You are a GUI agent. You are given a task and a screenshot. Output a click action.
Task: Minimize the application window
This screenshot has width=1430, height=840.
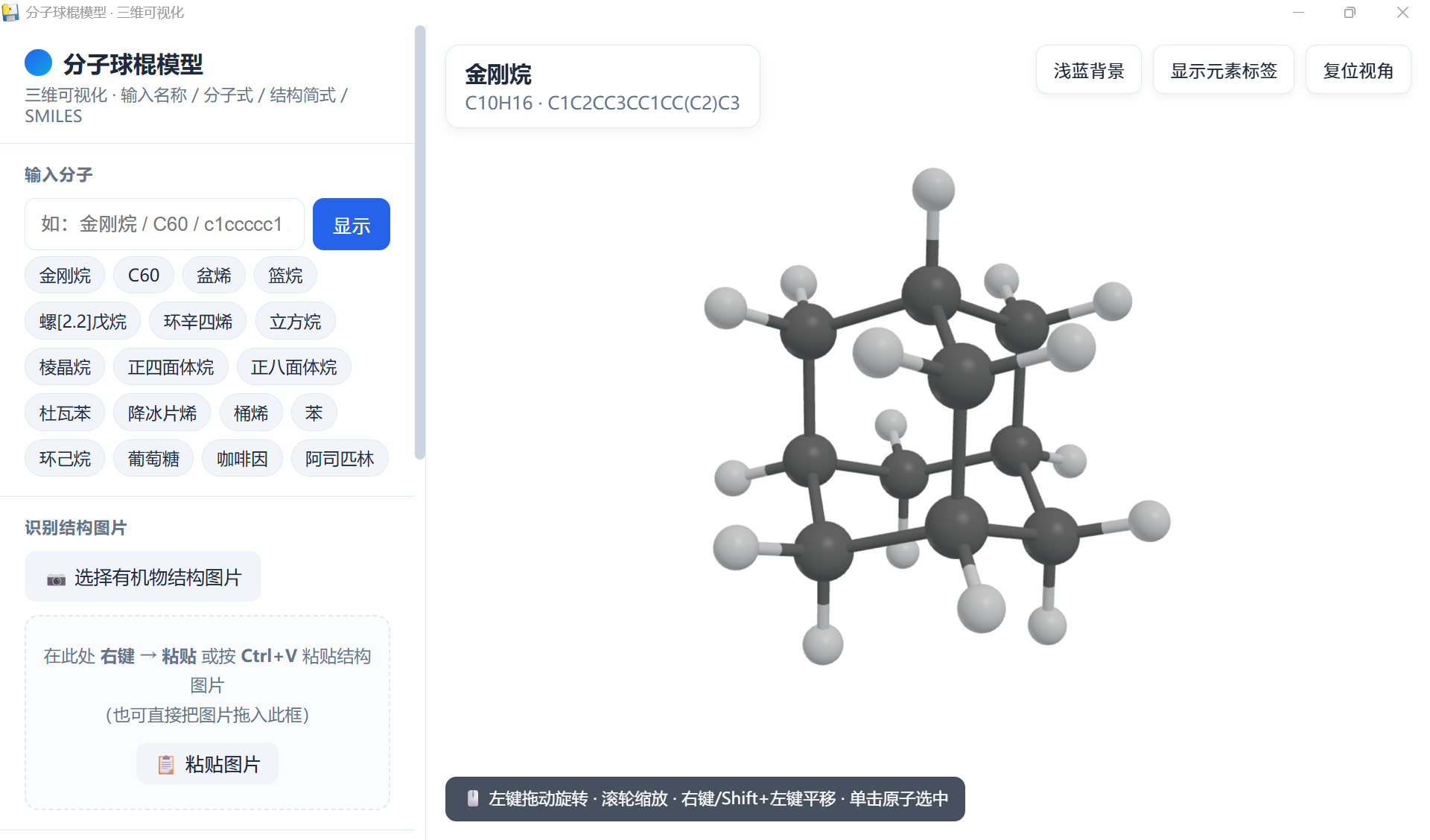pyautogui.click(x=1298, y=13)
